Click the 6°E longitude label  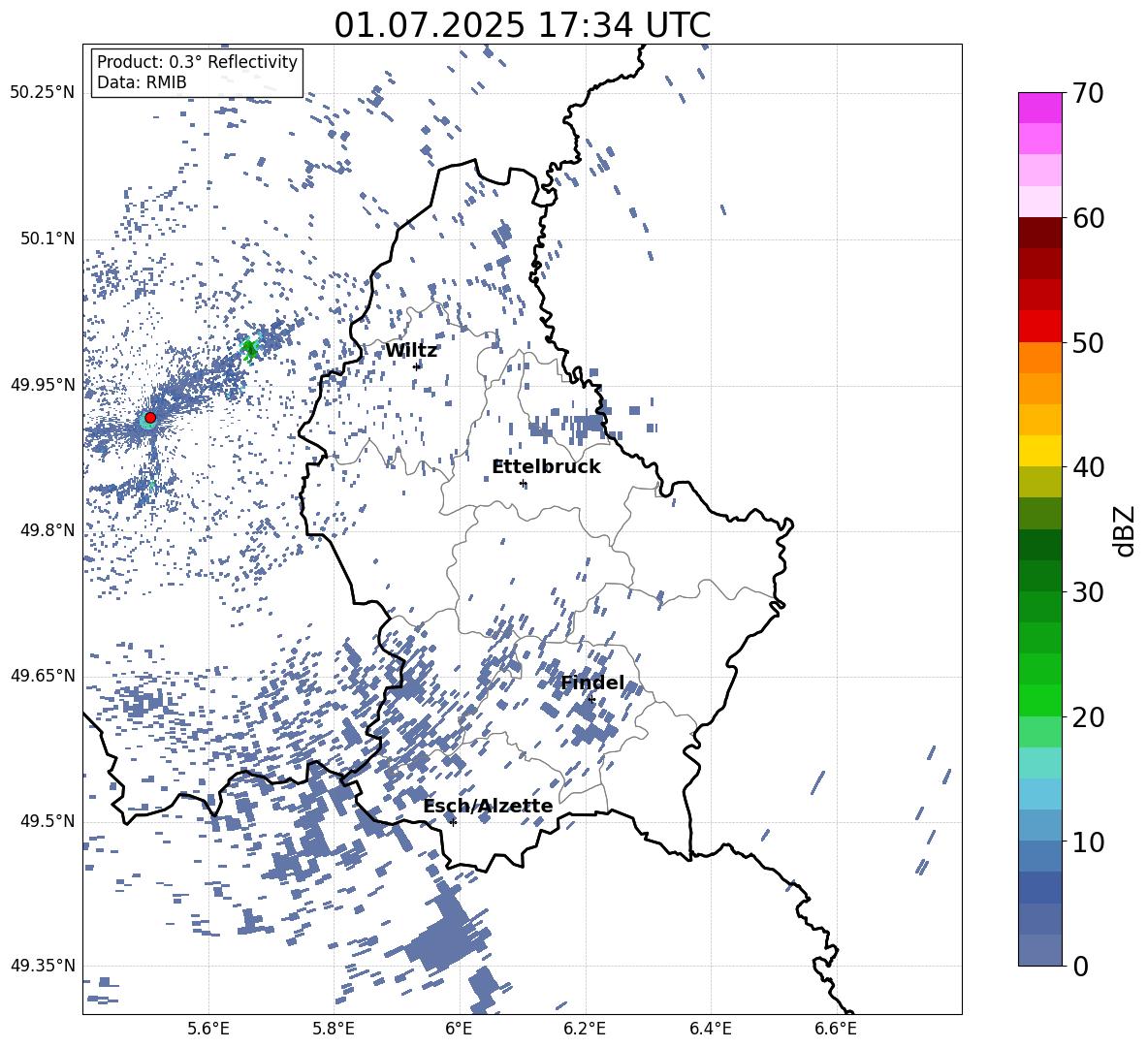tap(459, 1029)
